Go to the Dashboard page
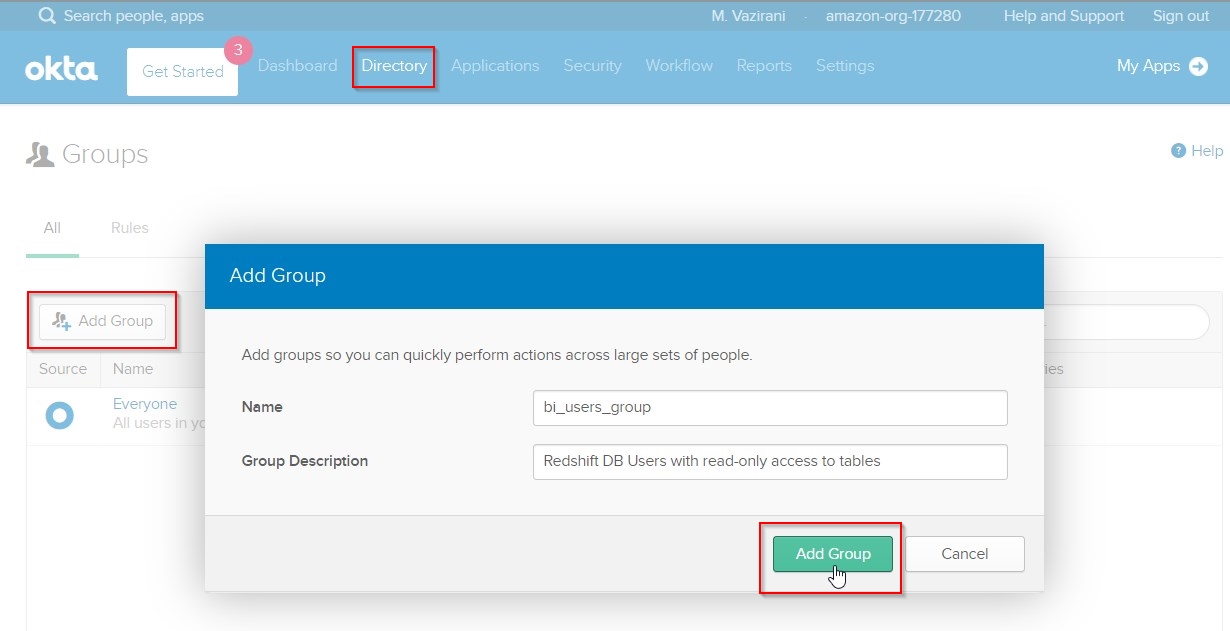Screen dimensions: 1230x631 (x=297, y=66)
